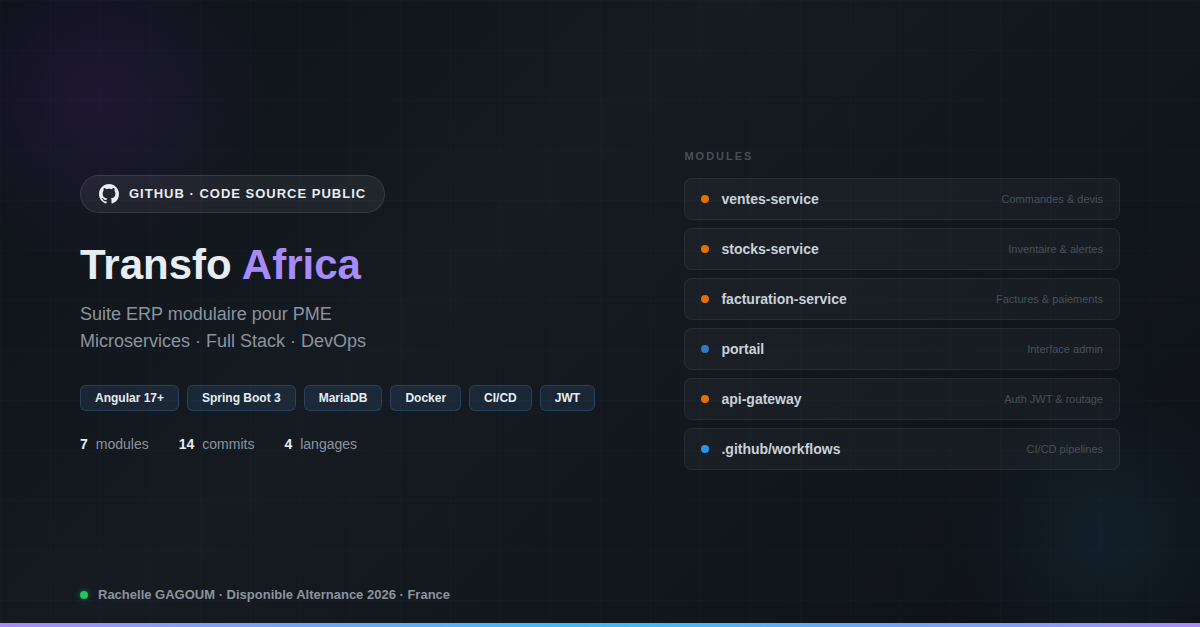
Task: Click the Rachelle GAGOUM footer text
Action: (x=274, y=595)
